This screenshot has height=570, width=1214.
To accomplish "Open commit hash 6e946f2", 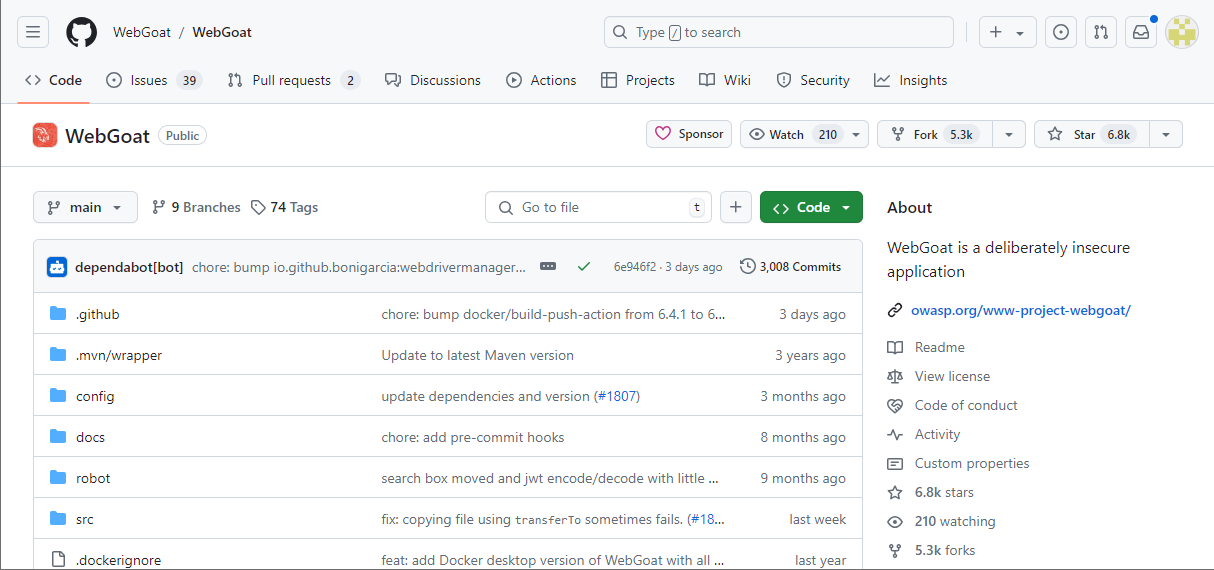I will tap(635, 267).
